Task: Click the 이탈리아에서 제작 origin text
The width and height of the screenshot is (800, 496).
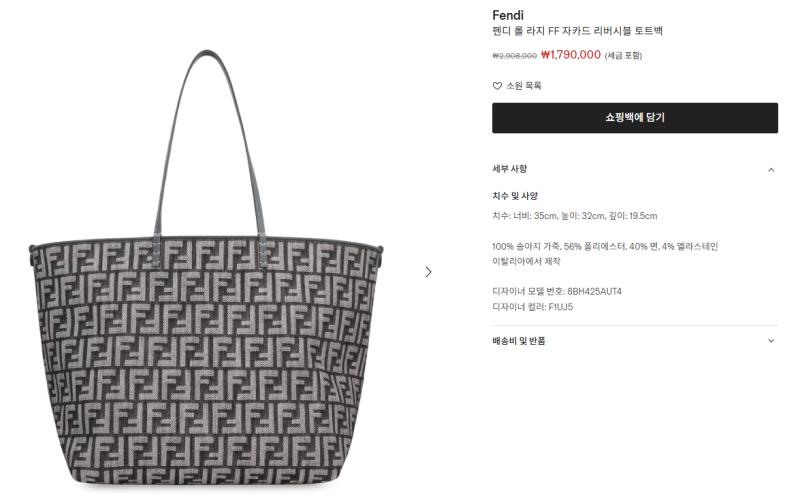Action: 526,261
